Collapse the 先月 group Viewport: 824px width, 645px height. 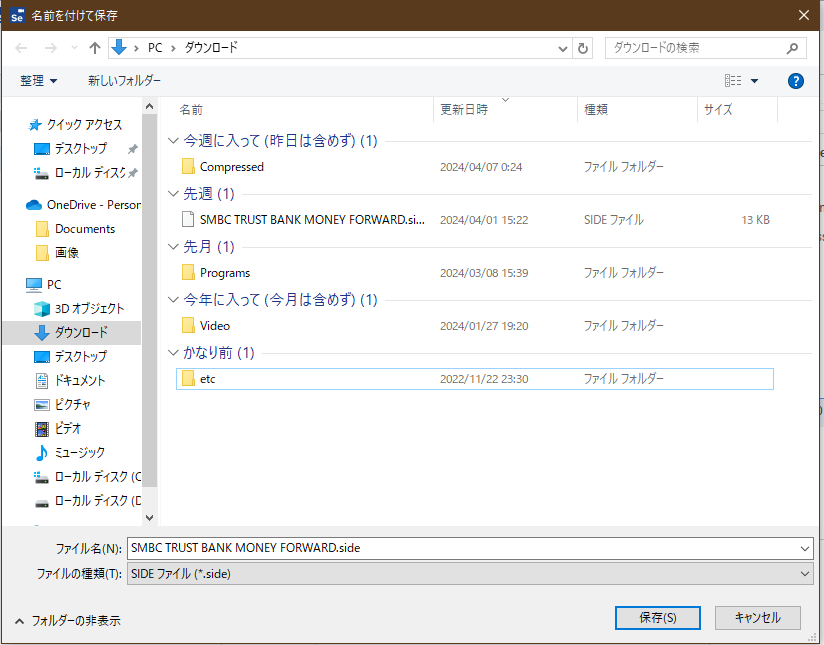pos(173,247)
